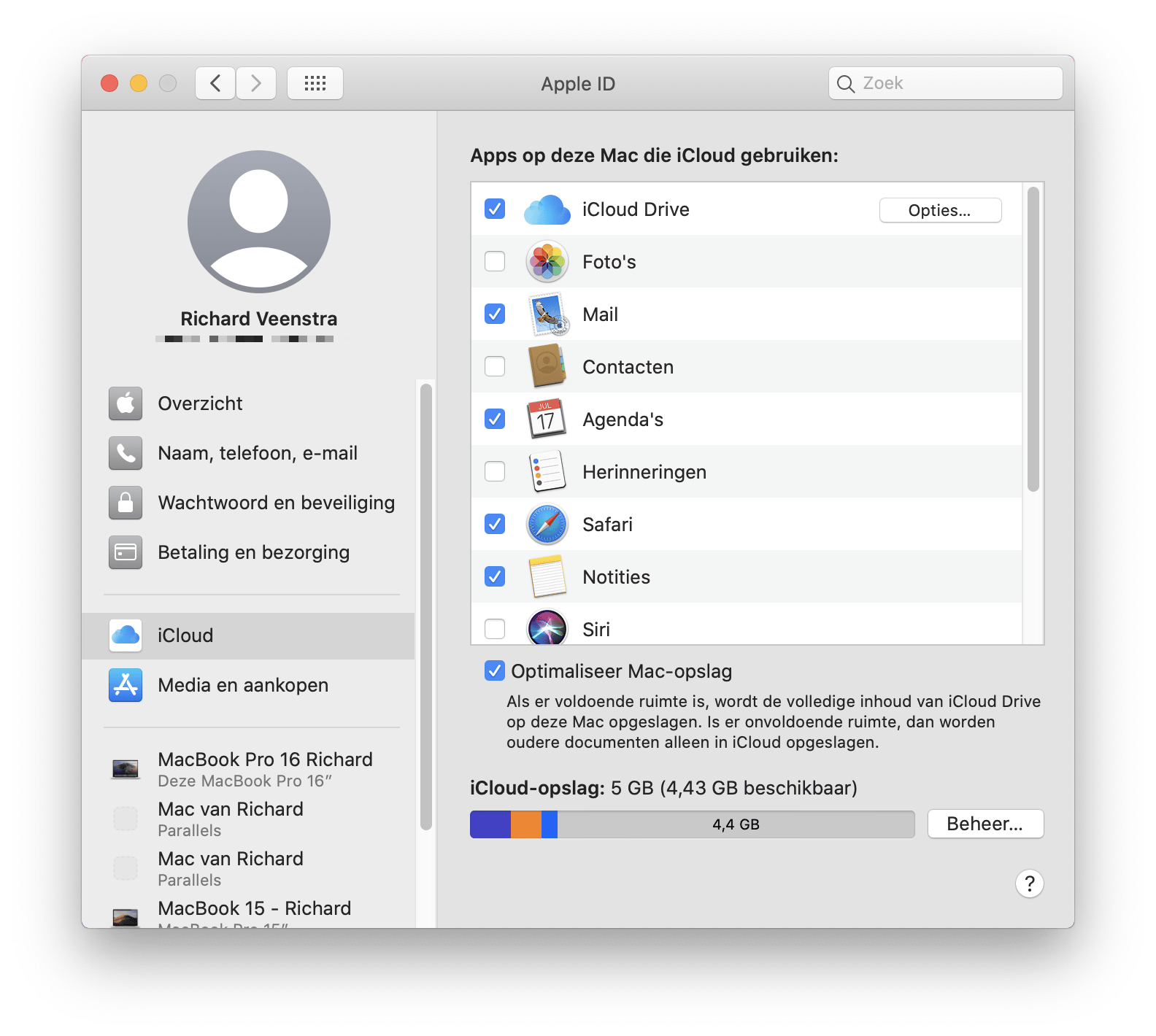The height and width of the screenshot is (1036, 1156).
Task: Select Overzicht in the sidebar
Action: [248, 403]
